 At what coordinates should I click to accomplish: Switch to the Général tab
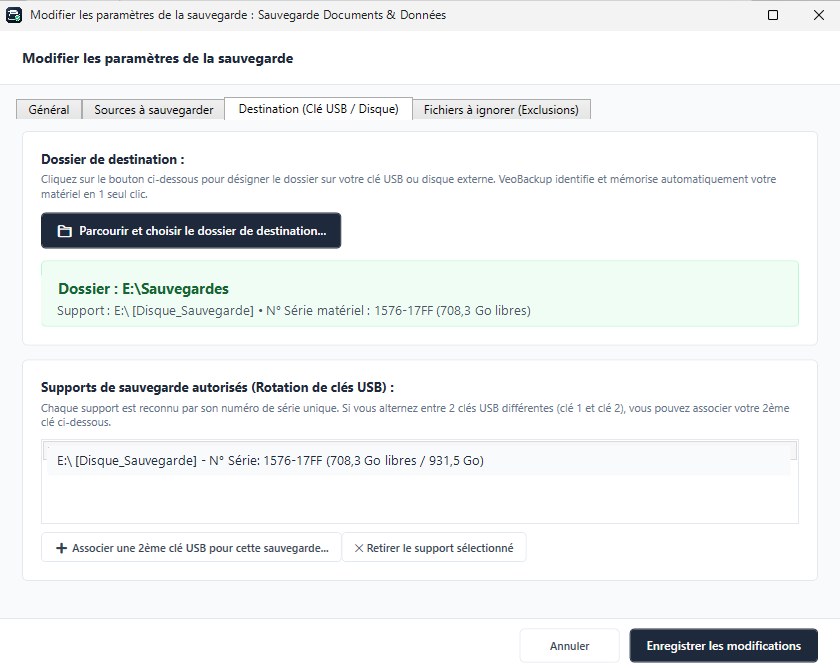[49, 109]
